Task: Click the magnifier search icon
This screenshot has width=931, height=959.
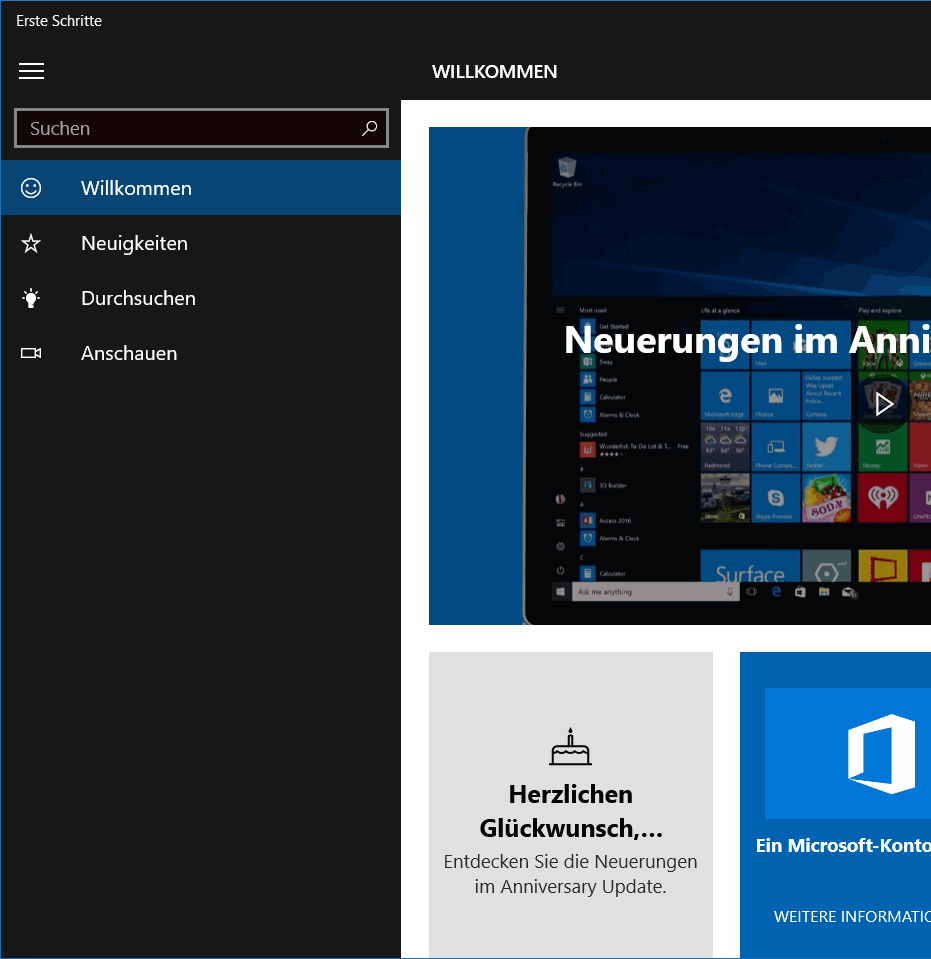Action: (369, 128)
